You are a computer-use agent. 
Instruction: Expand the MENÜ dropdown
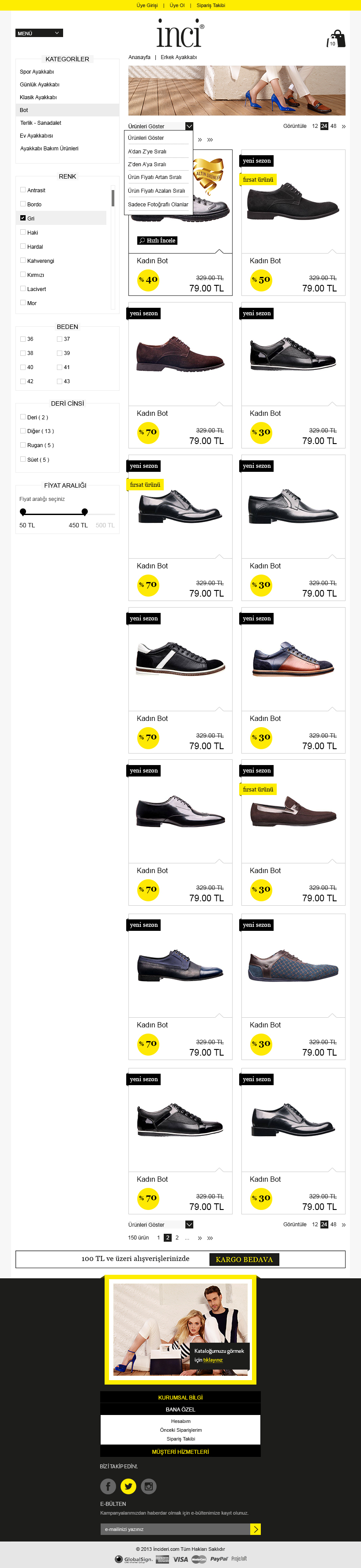click(x=39, y=33)
